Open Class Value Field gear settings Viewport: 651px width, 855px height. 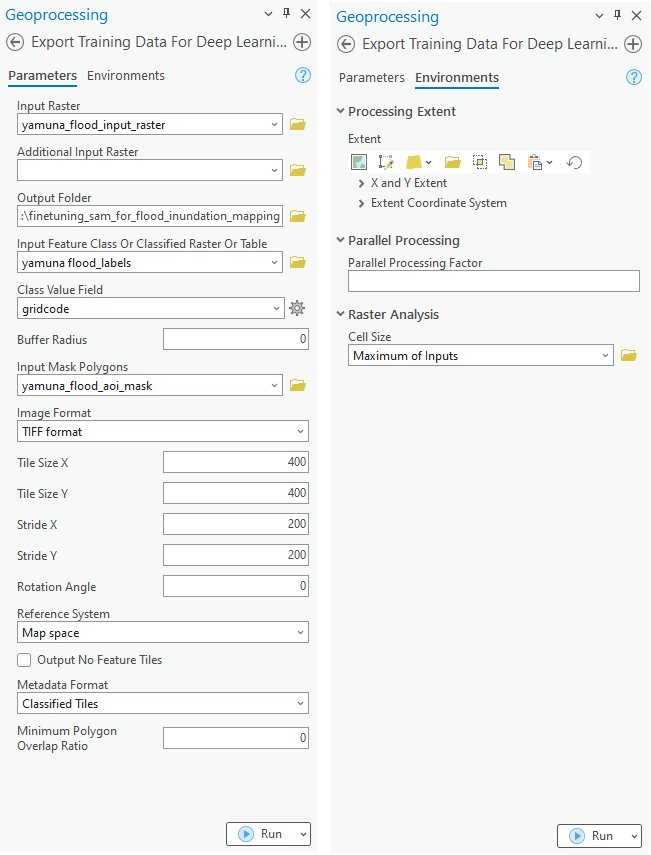coord(297,309)
